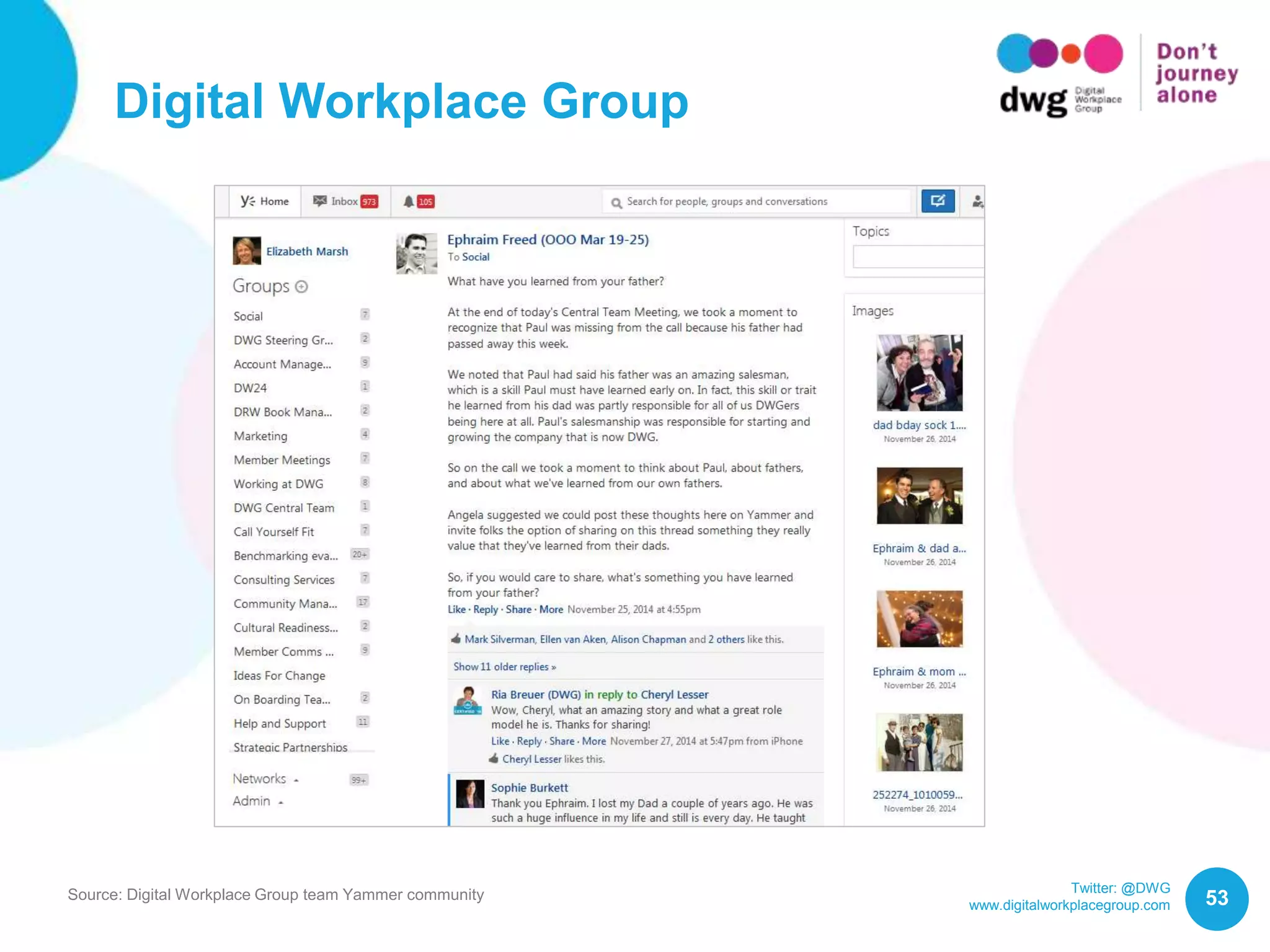The height and width of the screenshot is (952, 1270).
Task: Click Sophie Burkett's avatar
Action: click(470, 794)
